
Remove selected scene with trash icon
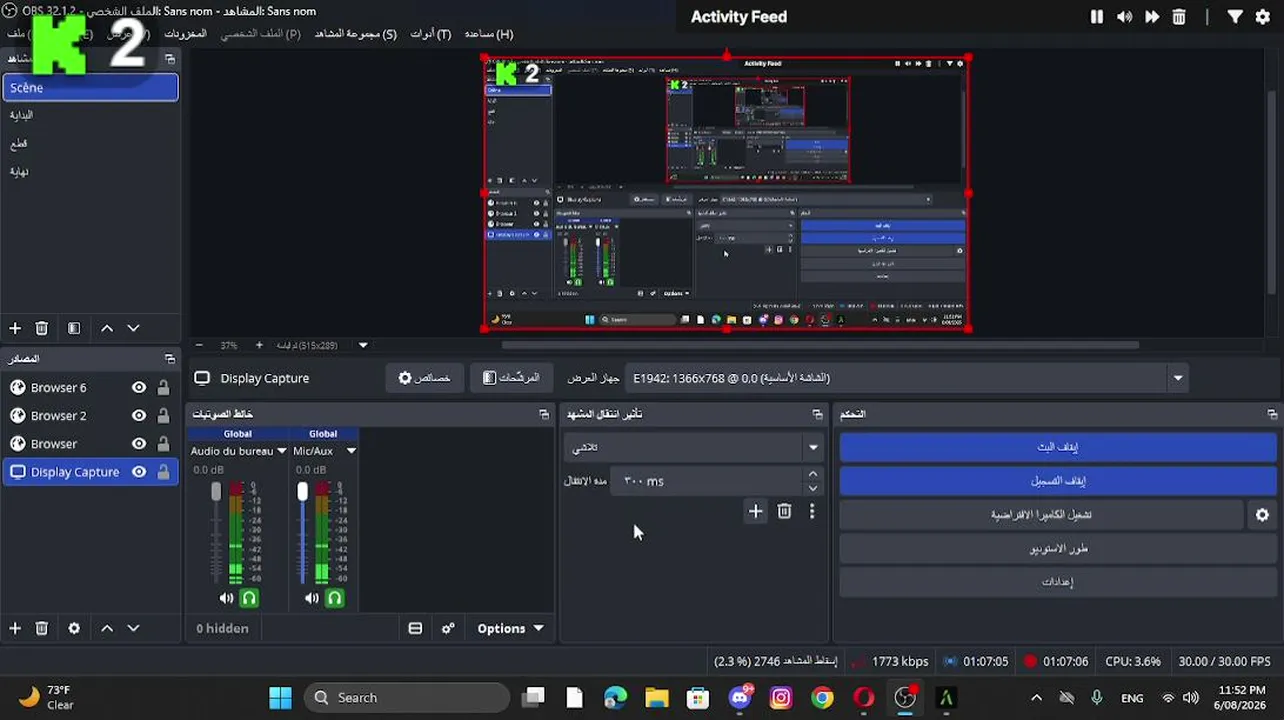(42, 328)
